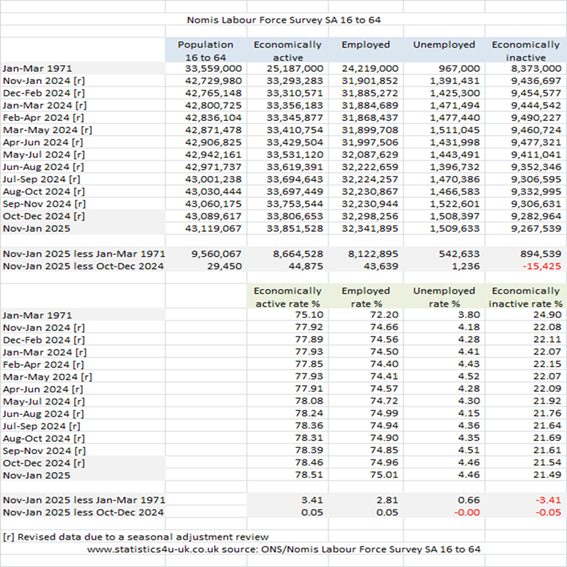Click the Nov-Jan 2025 employed value 32,341,895
Screen dimensions: 567x567
[x=370, y=228]
